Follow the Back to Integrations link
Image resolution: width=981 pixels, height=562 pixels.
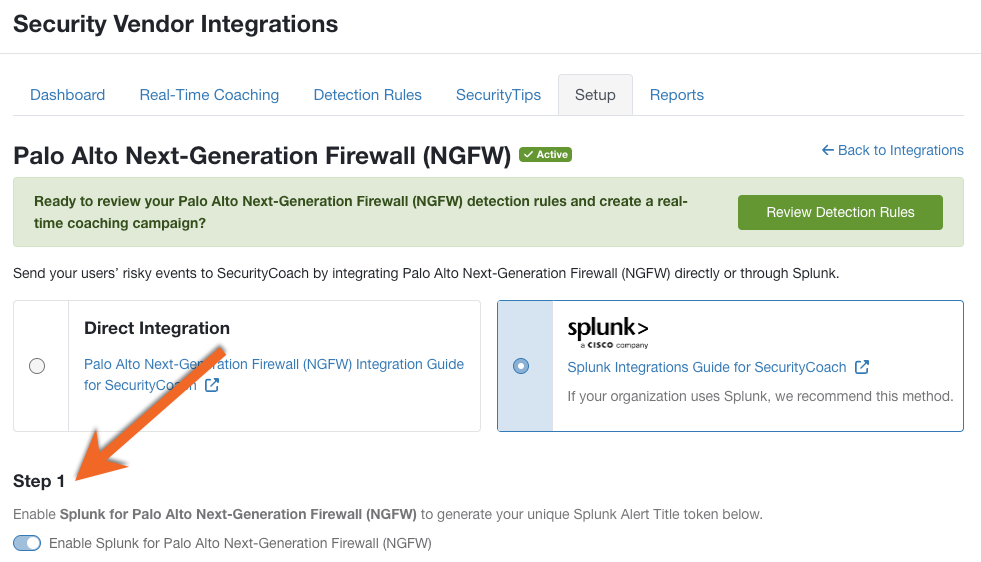892,150
